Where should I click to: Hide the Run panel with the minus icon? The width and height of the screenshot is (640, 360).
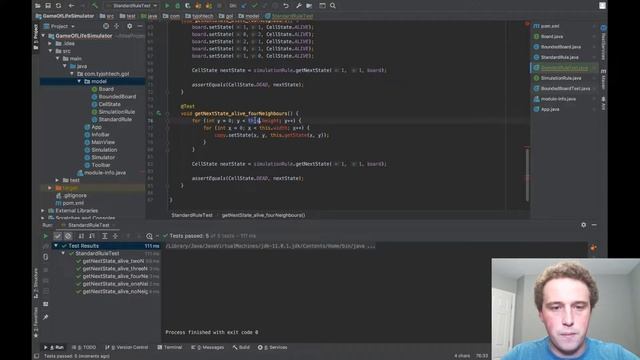pos(594,225)
